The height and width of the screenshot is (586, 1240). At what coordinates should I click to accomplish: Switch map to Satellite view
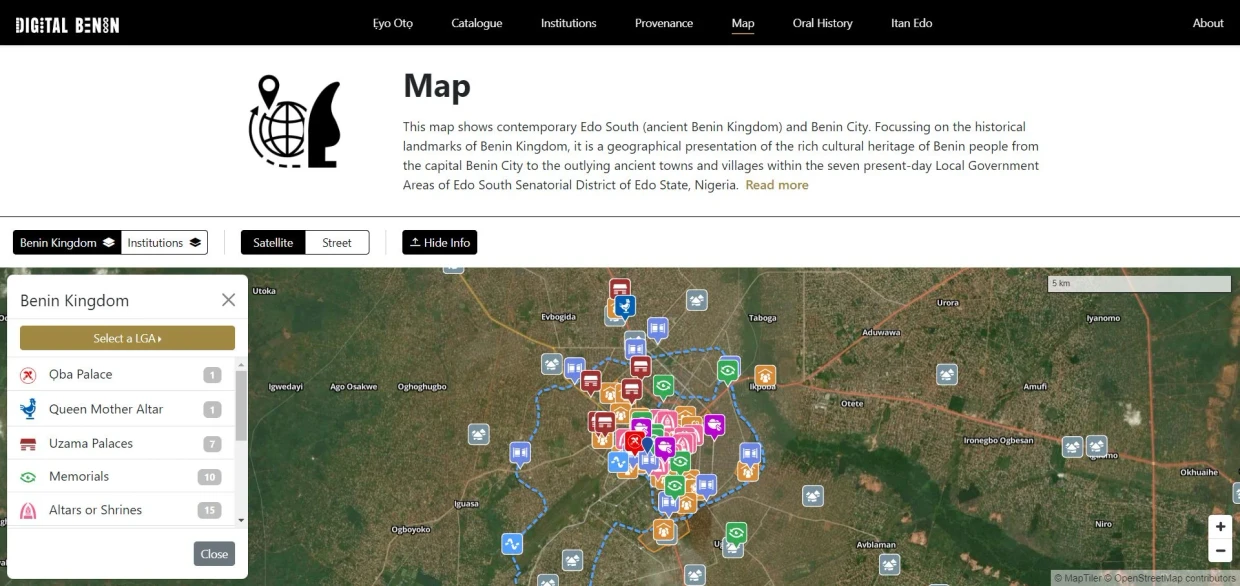pyautogui.click(x=273, y=242)
